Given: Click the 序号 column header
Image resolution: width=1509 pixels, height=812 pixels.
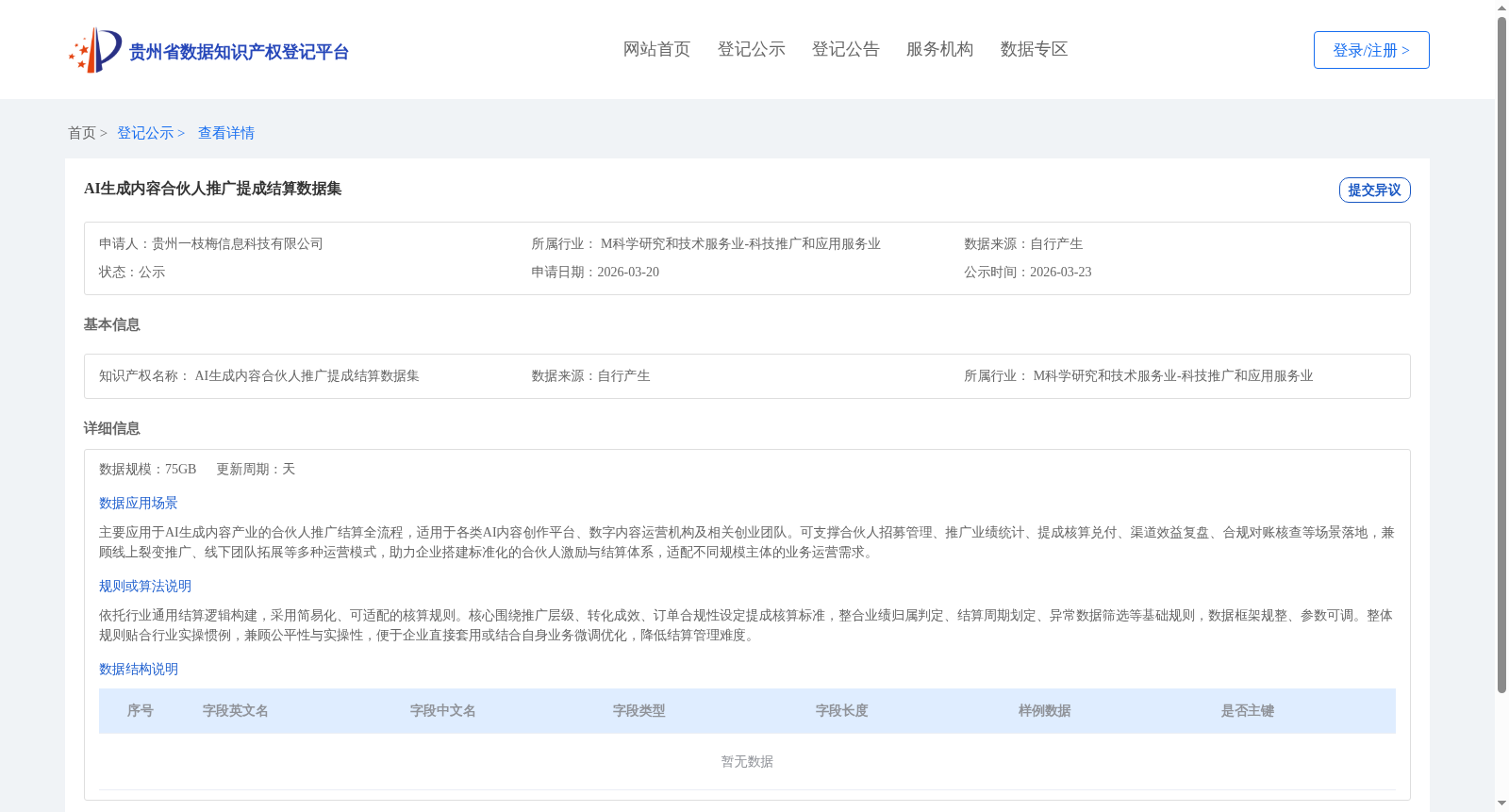Looking at the screenshot, I should pyautogui.click(x=141, y=710).
